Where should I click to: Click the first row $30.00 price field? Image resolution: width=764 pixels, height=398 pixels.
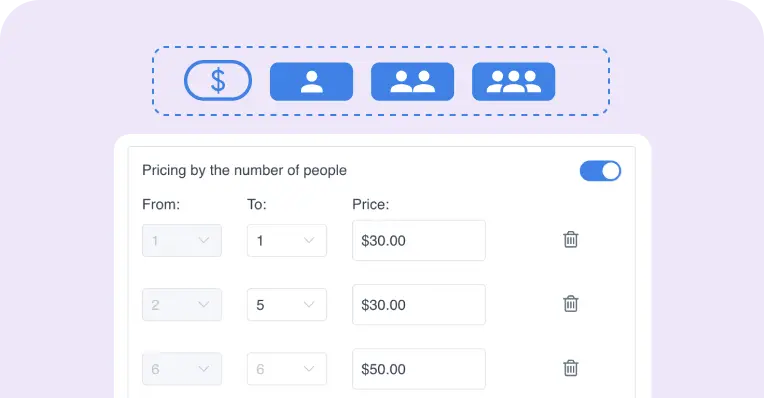click(419, 241)
